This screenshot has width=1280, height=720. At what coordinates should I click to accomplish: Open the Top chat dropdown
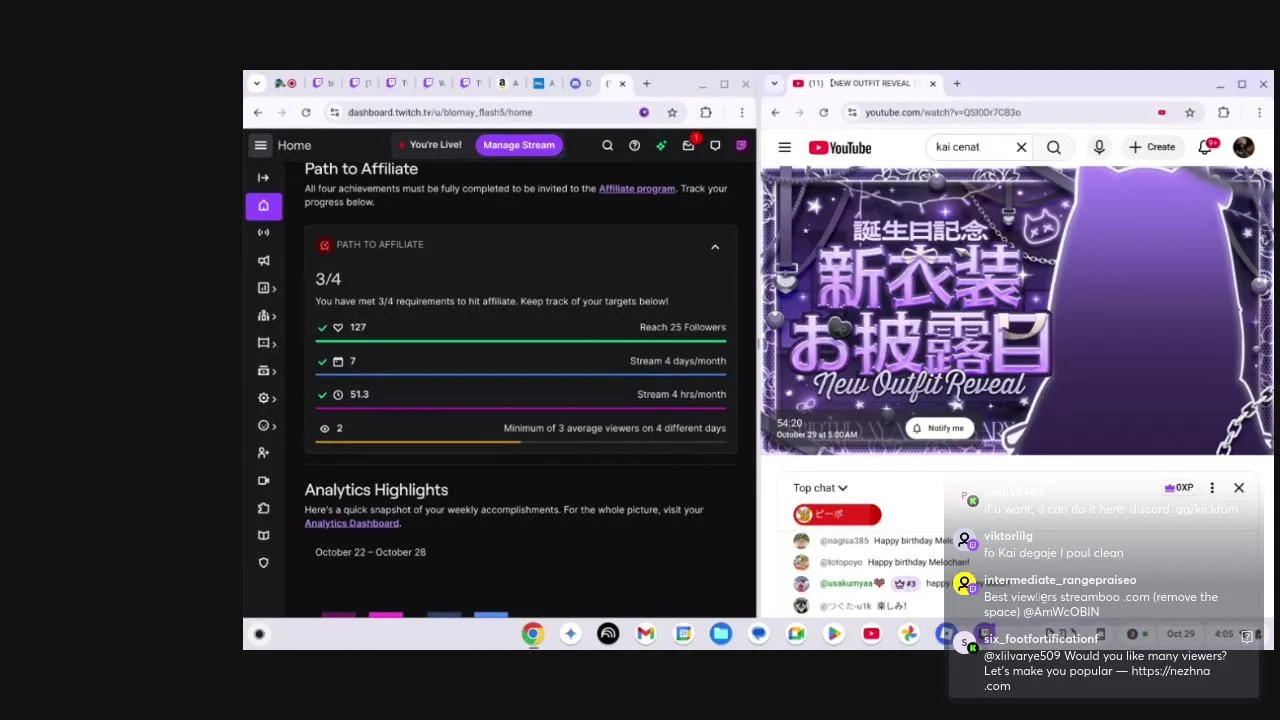pos(820,488)
